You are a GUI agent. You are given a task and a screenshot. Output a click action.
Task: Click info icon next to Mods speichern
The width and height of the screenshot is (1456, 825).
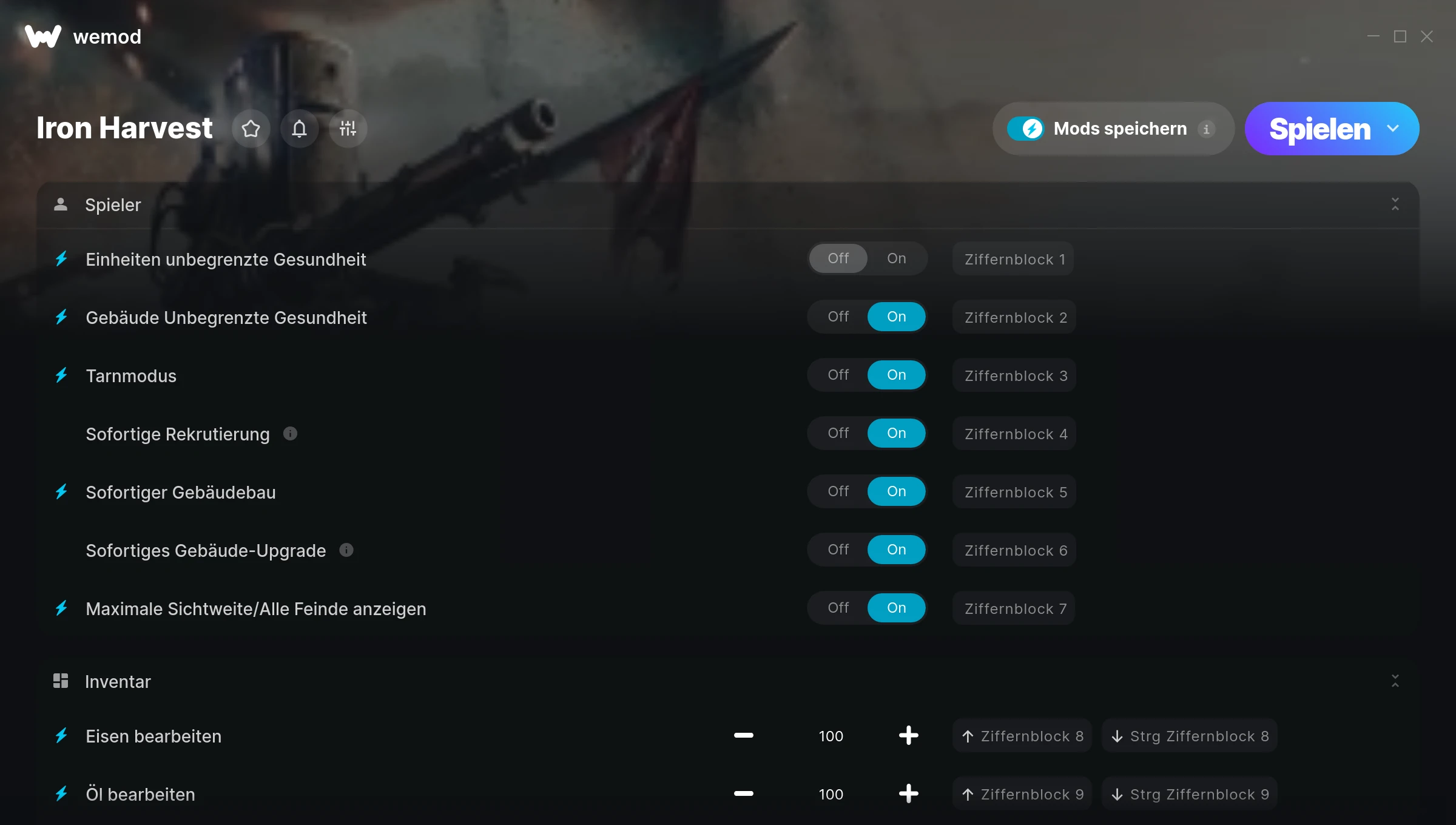pyautogui.click(x=1206, y=129)
